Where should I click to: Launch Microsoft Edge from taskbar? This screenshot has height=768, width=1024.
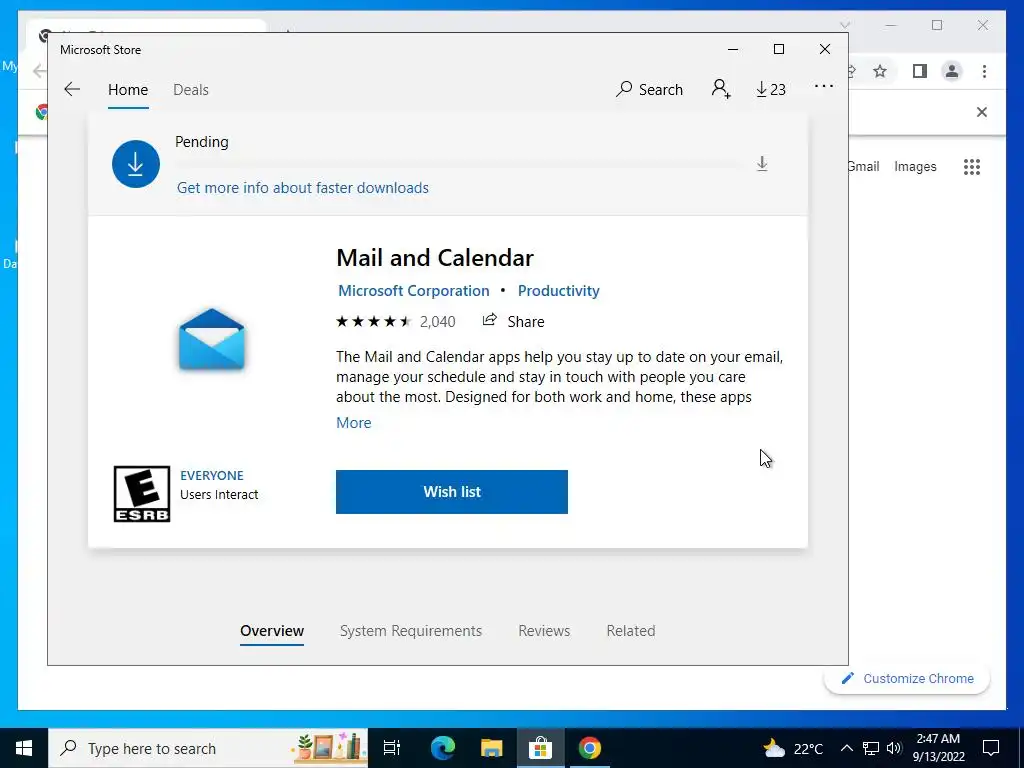pyautogui.click(x=442, y=748)
